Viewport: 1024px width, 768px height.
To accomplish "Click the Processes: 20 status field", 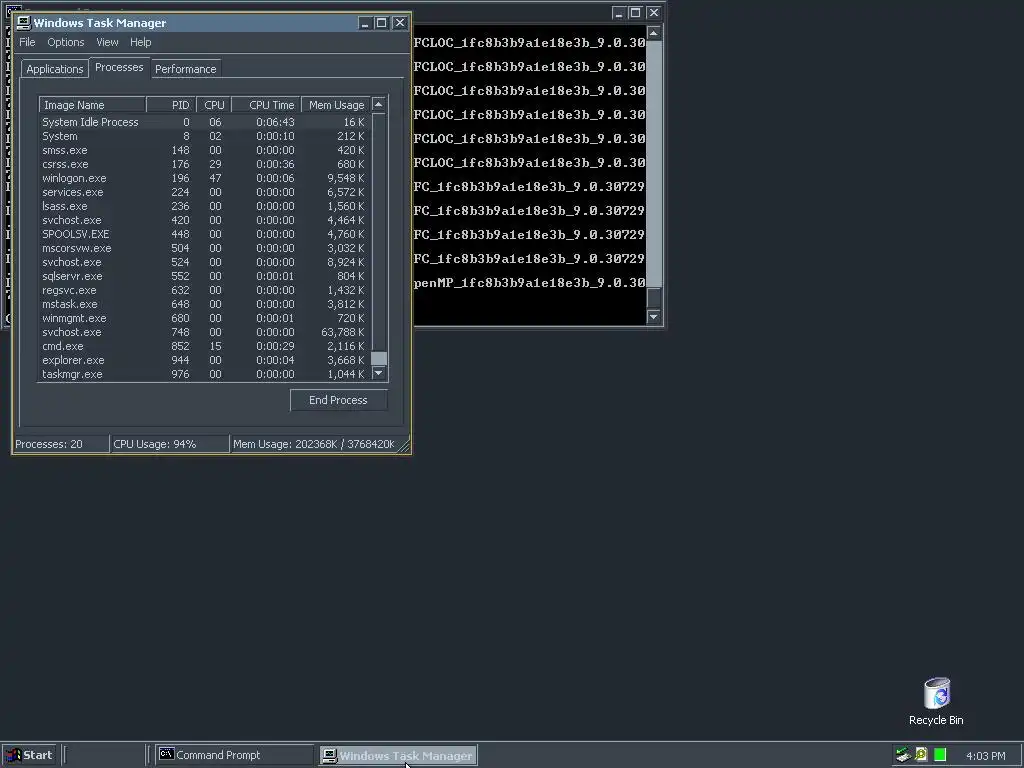I will pyautogui.click(x=61, y=444).
